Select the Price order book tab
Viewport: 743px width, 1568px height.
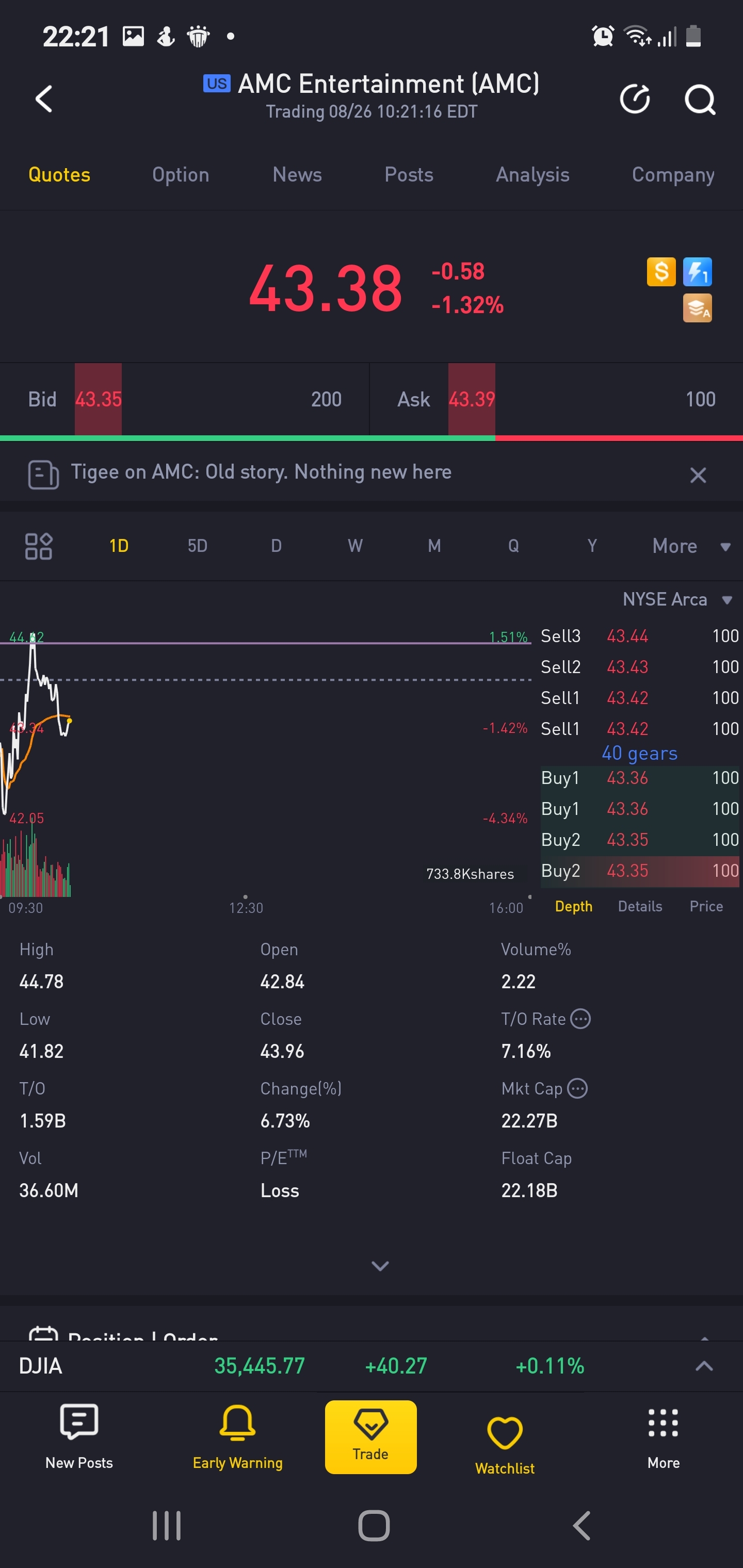(706, 906)
